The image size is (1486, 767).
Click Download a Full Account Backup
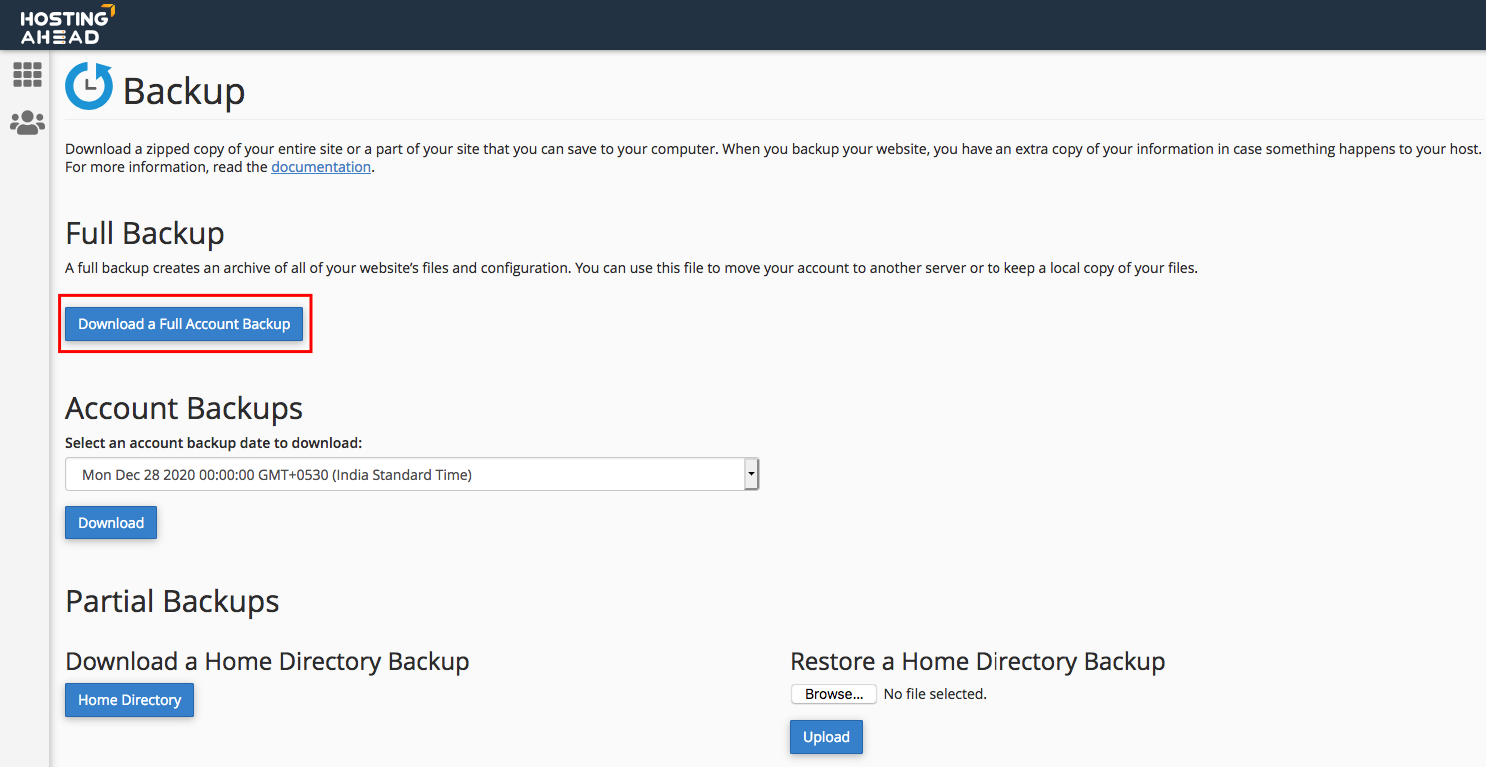pyautogui.click(x=184, y=324)
